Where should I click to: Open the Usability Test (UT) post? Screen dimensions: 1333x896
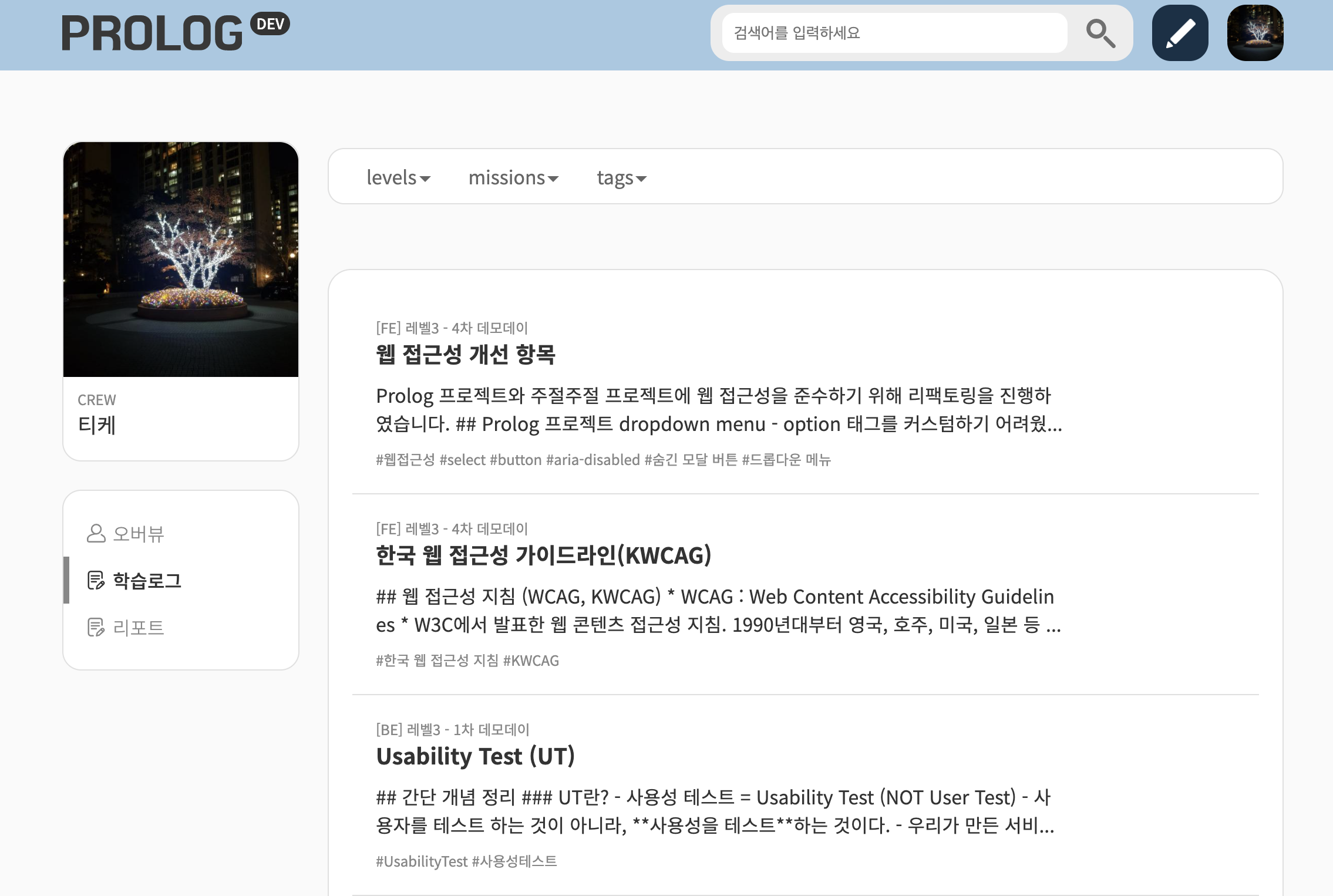(476, 756)
